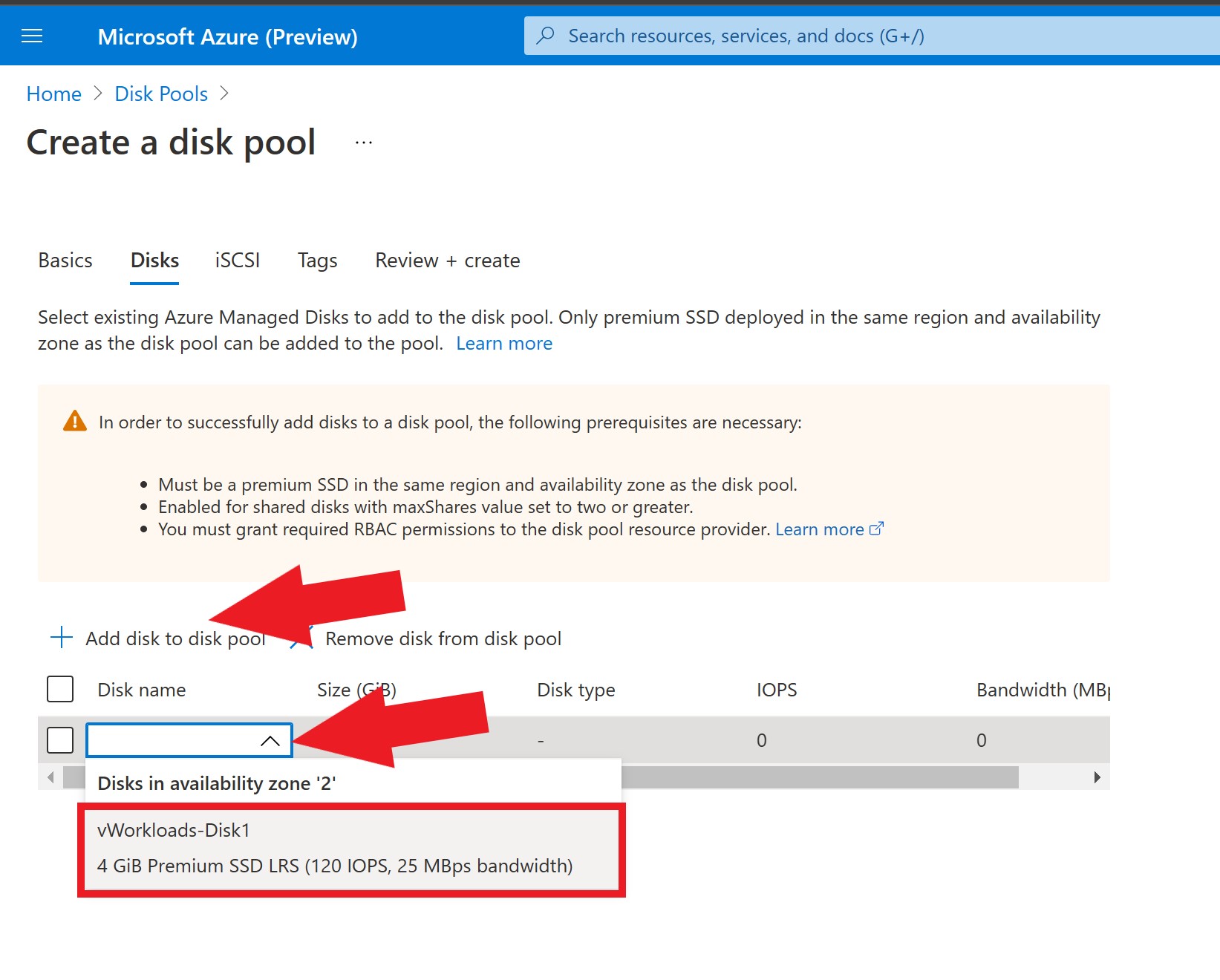Switch to the Basics tab

coord(65,260)
